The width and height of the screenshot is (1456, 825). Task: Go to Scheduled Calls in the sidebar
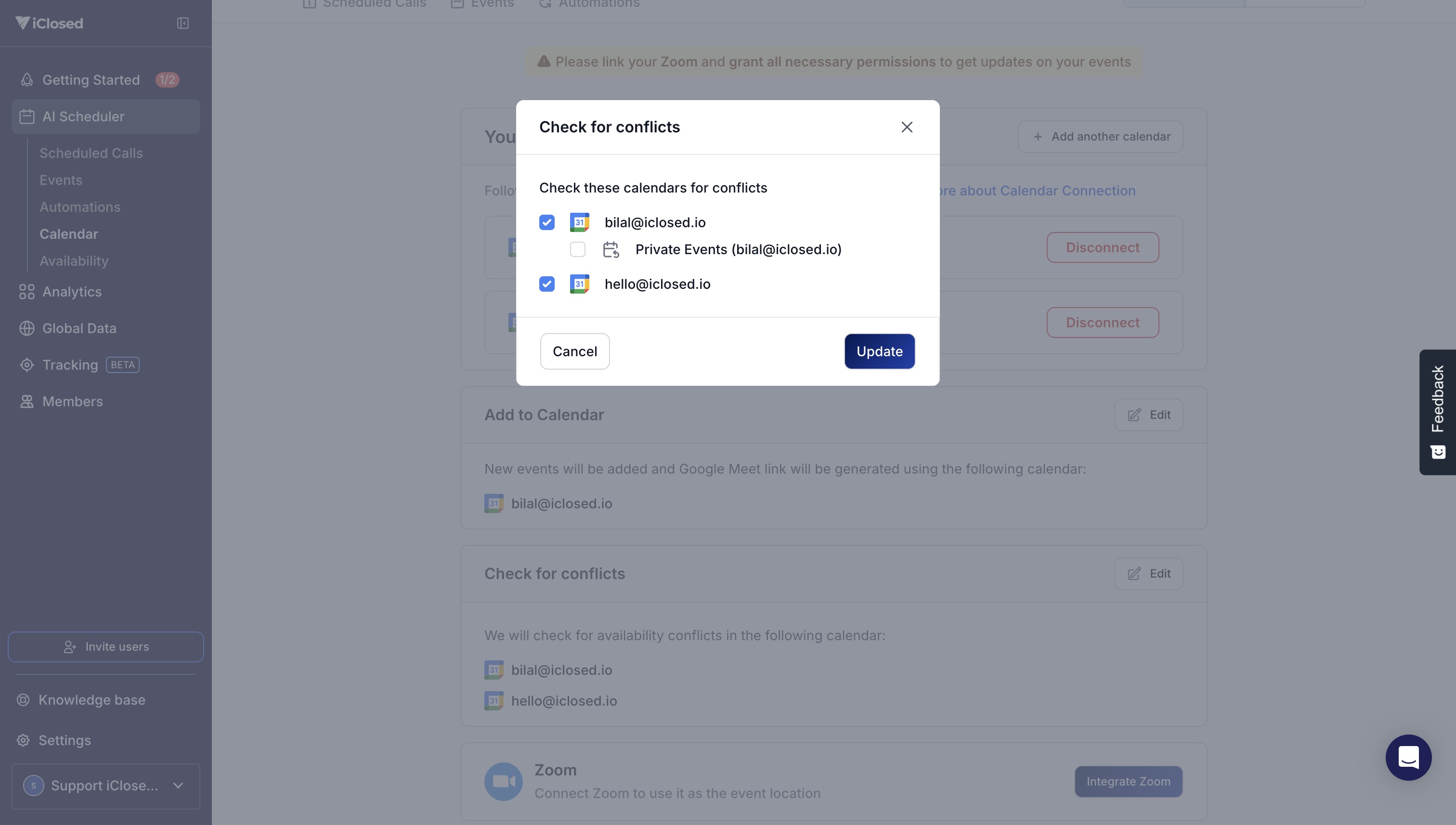pos(91,153)
